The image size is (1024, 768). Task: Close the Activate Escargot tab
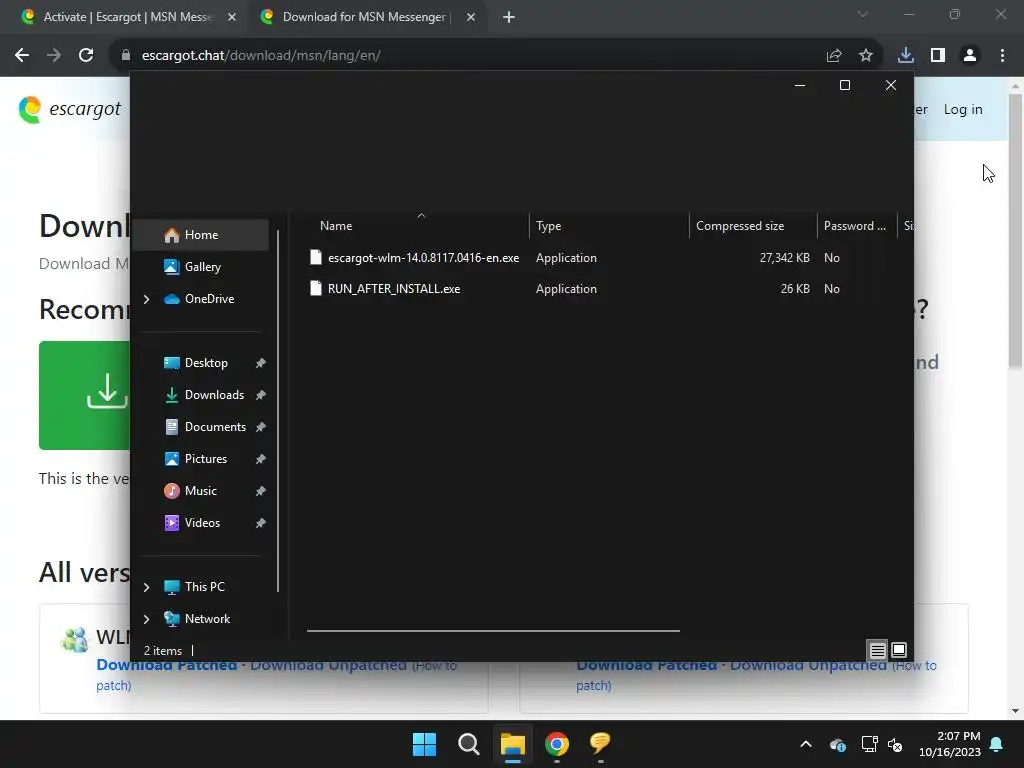point(232,18)
